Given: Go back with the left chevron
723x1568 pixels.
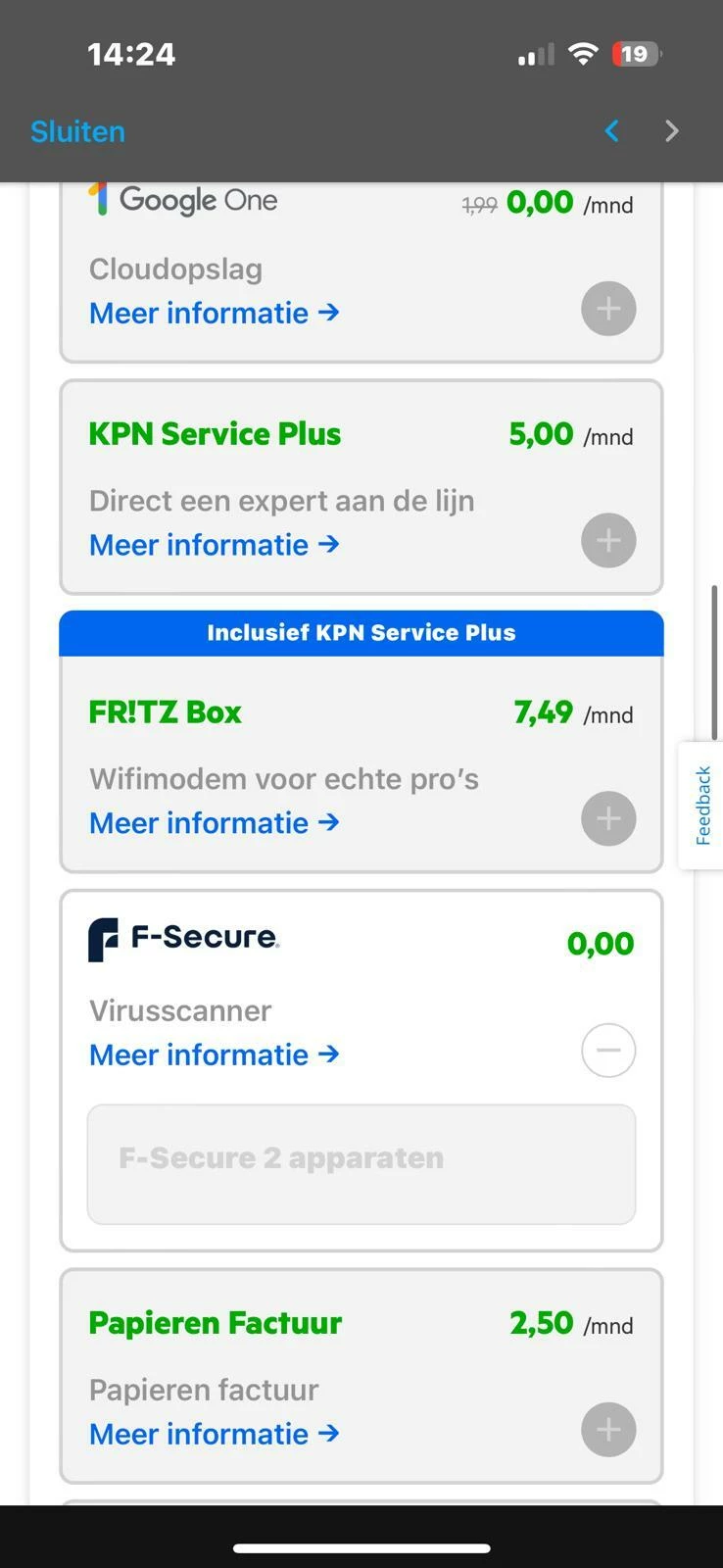Looking at the screenshot, I should coord(612,131).
